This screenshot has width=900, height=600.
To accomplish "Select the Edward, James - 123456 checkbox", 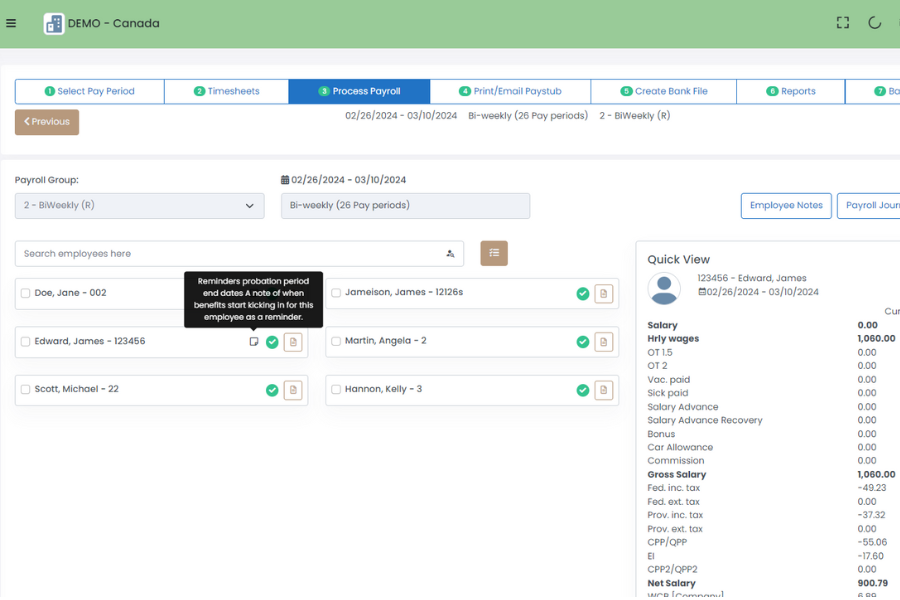I will pyautogui.click(x=25, y=342).
